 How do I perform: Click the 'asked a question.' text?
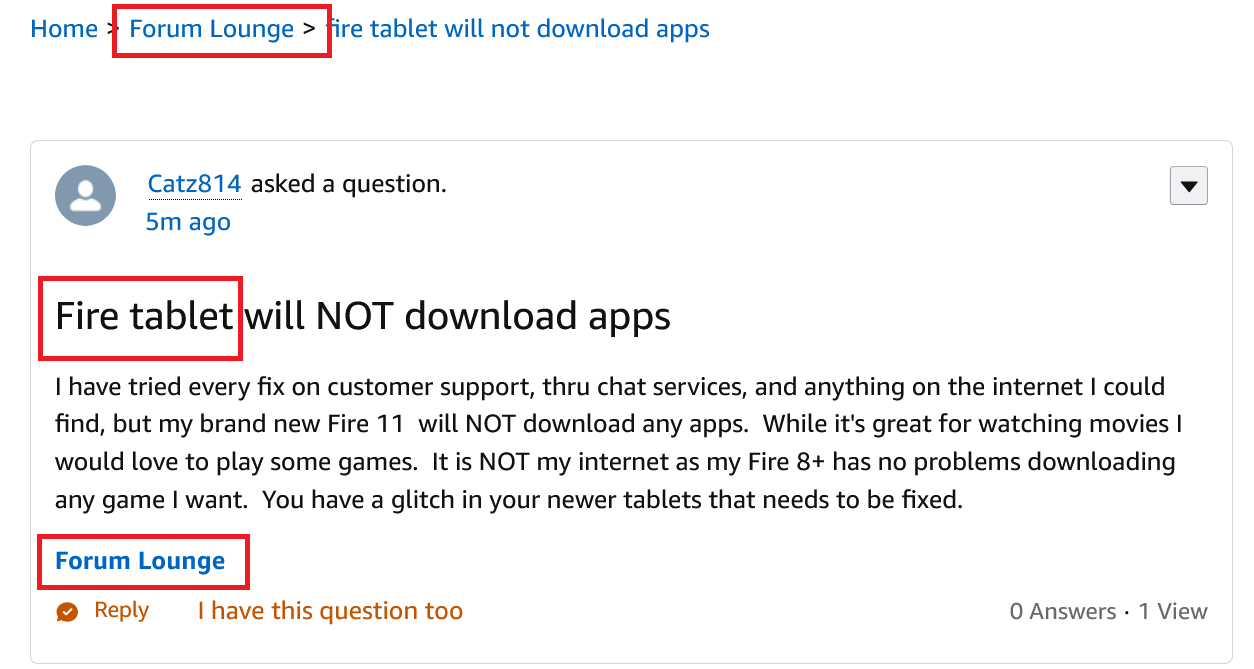(348, 184)
